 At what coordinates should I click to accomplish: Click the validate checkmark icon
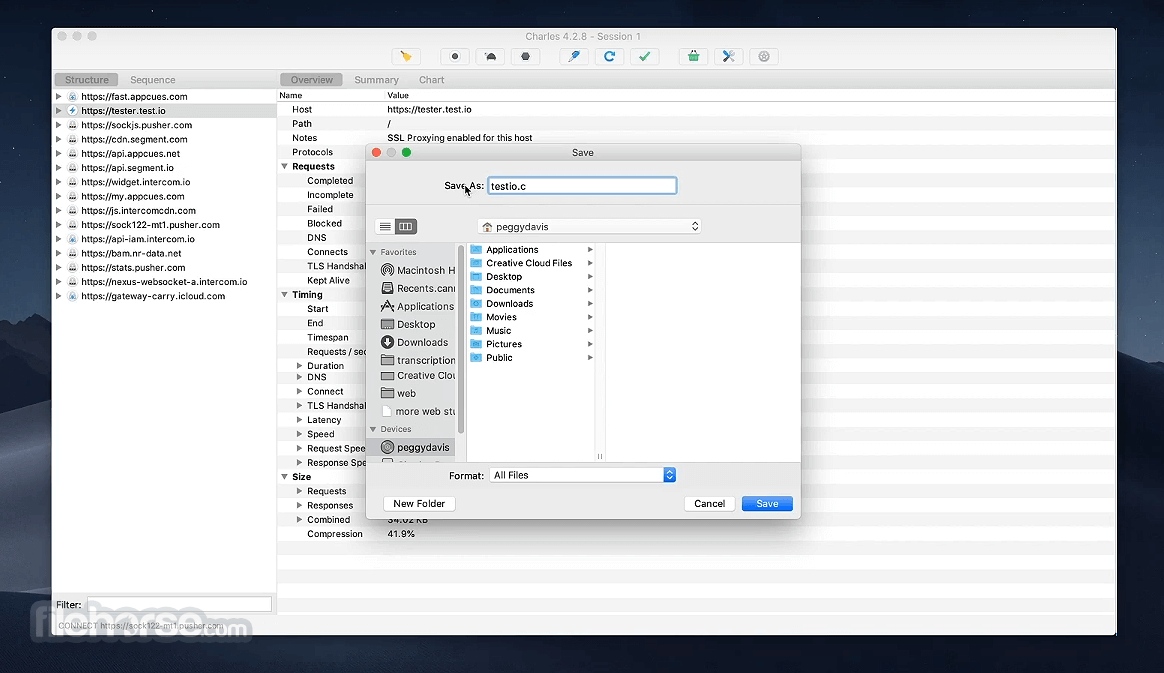click(644, 56)
